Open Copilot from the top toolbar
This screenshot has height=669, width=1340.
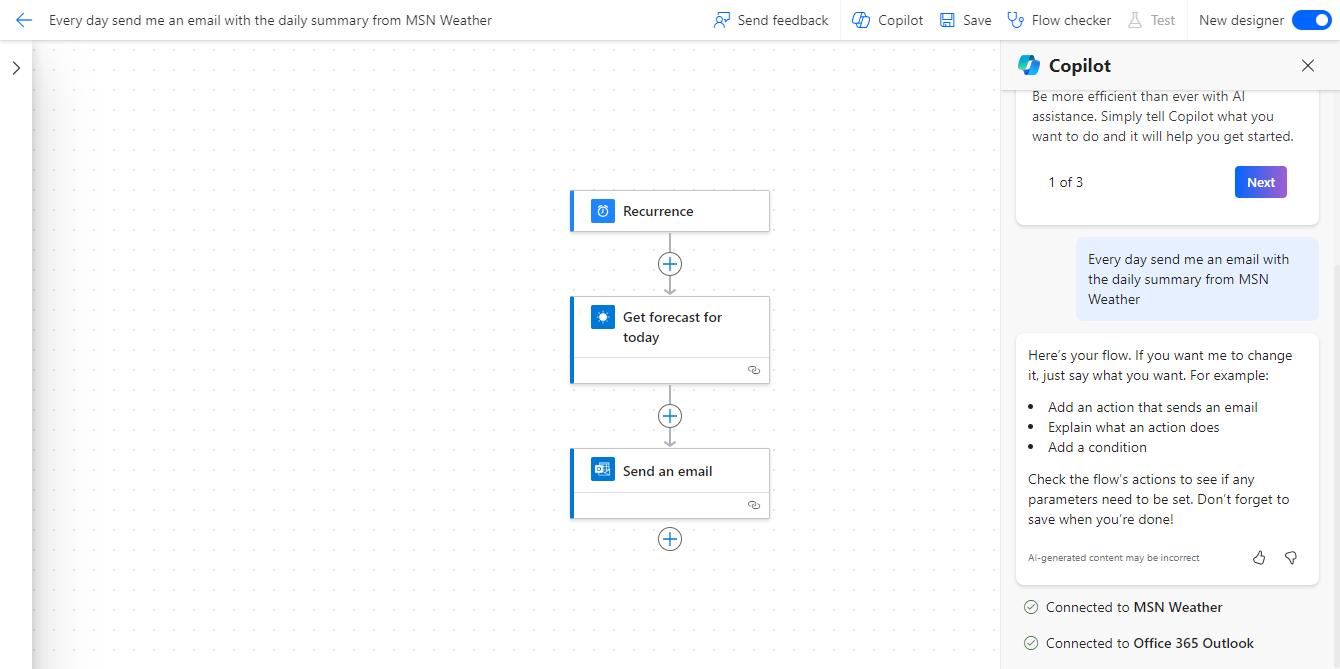pos(887,20)
